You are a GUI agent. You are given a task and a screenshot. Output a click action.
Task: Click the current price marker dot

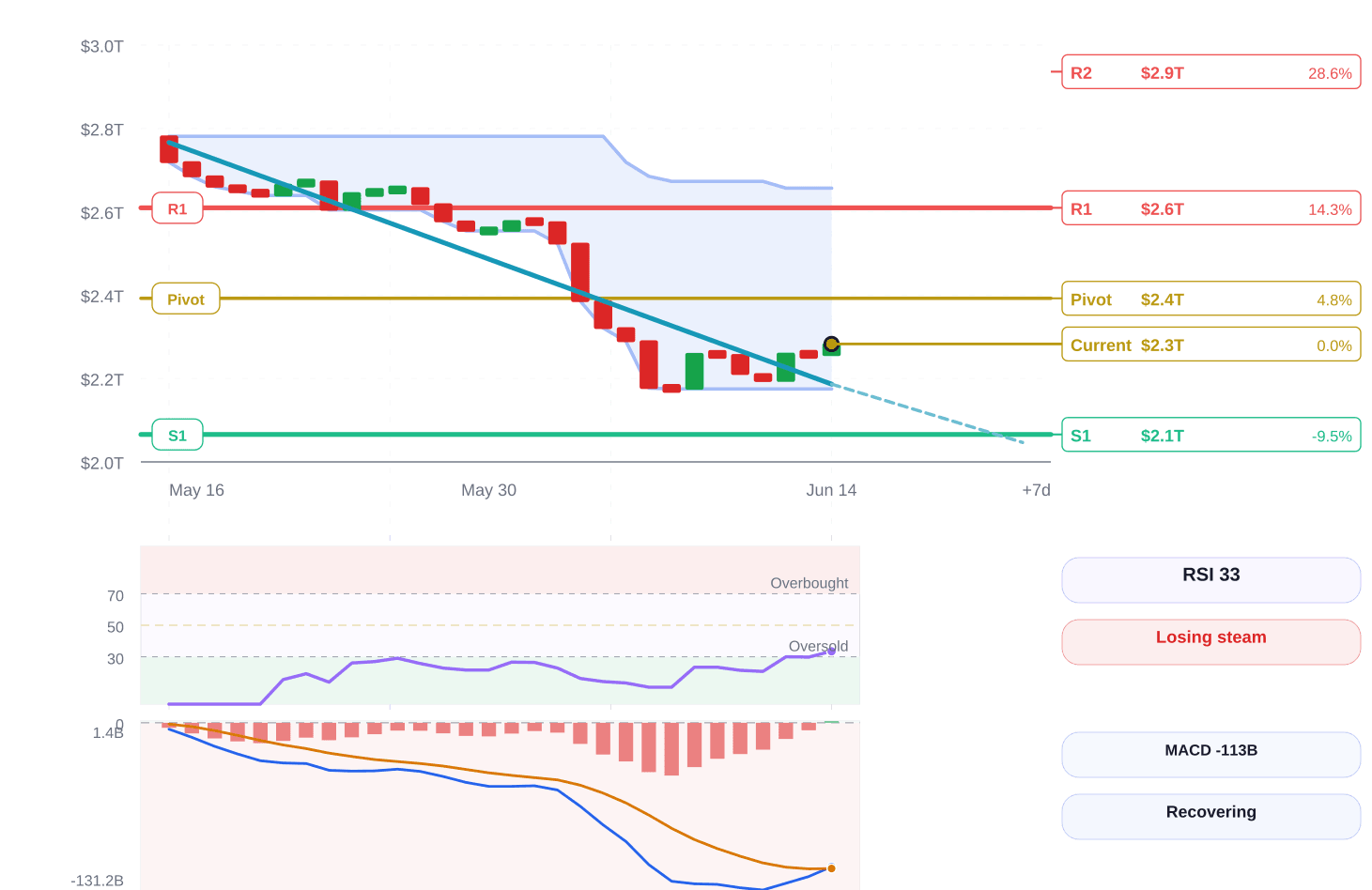(x=831, y=344)
